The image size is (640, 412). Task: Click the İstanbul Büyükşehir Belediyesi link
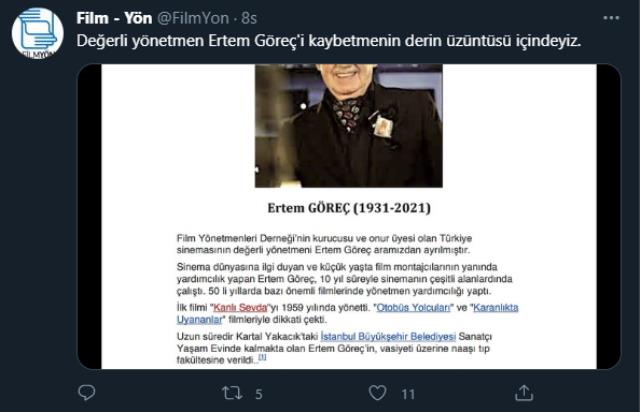[x=388, y=336]
